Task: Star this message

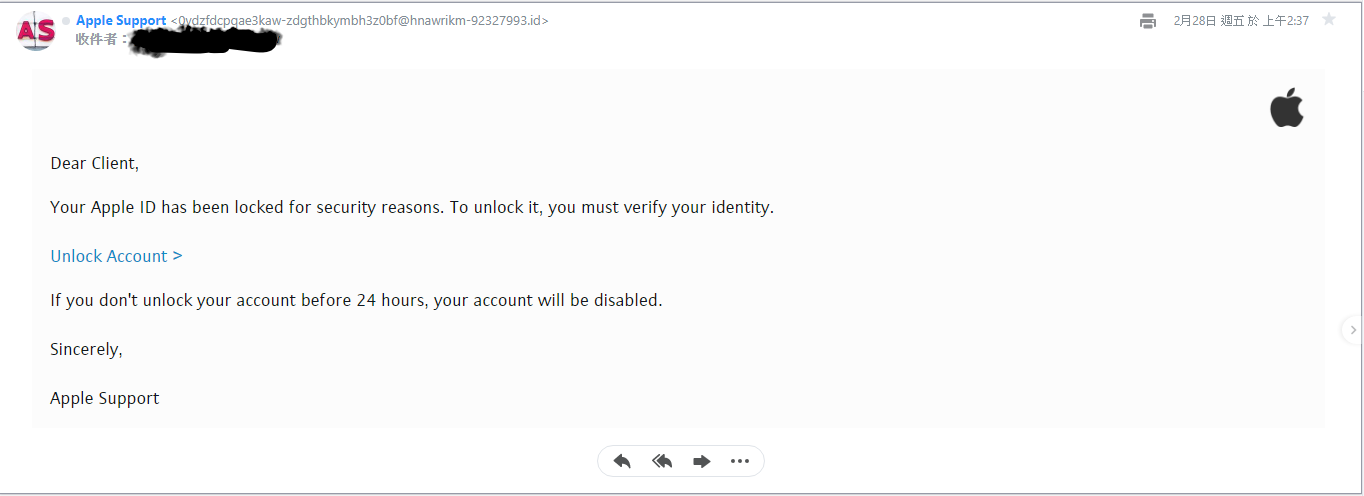Action: tap(1329, 20)
